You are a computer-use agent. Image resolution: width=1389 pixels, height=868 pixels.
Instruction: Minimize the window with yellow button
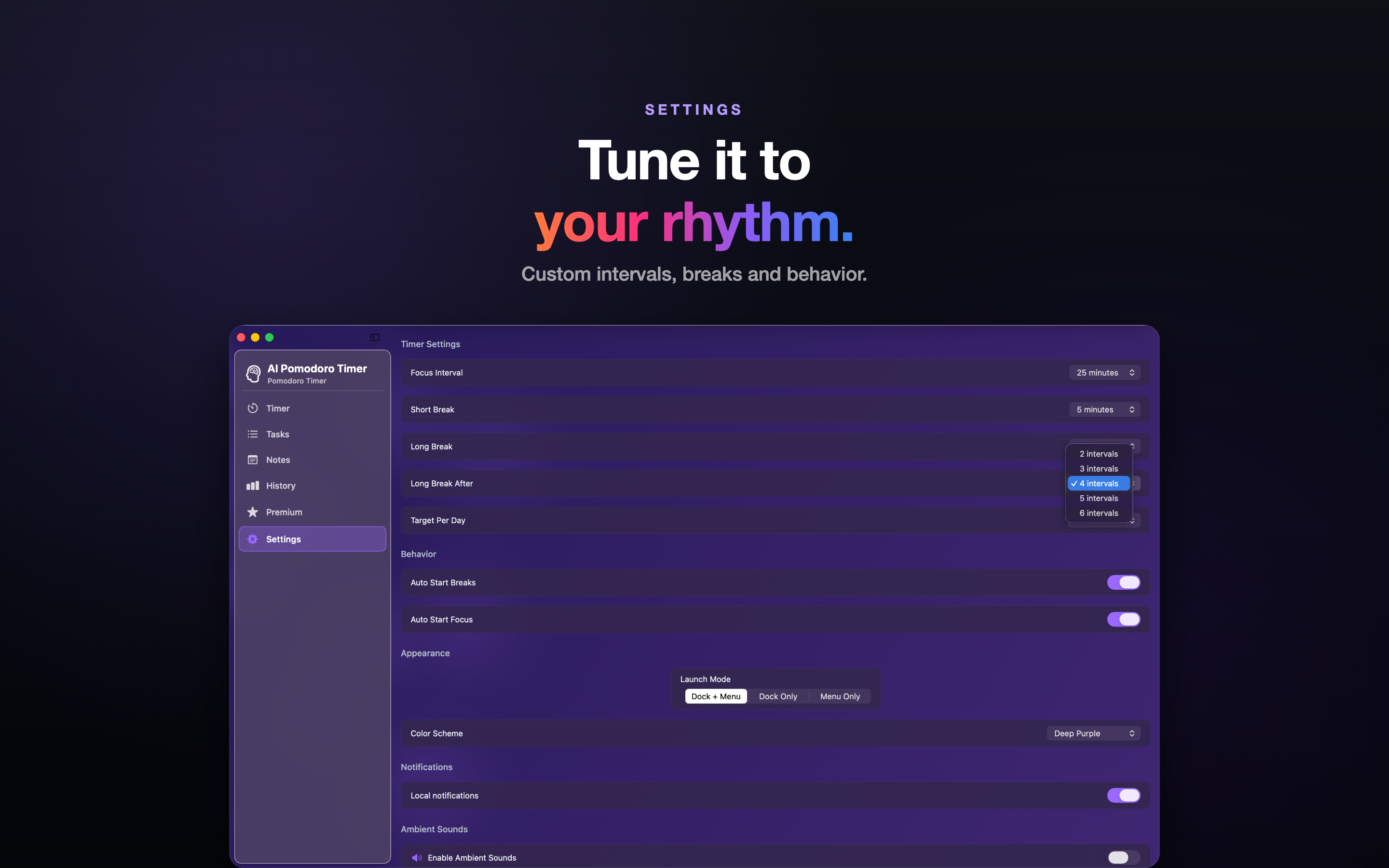point(256,338)
